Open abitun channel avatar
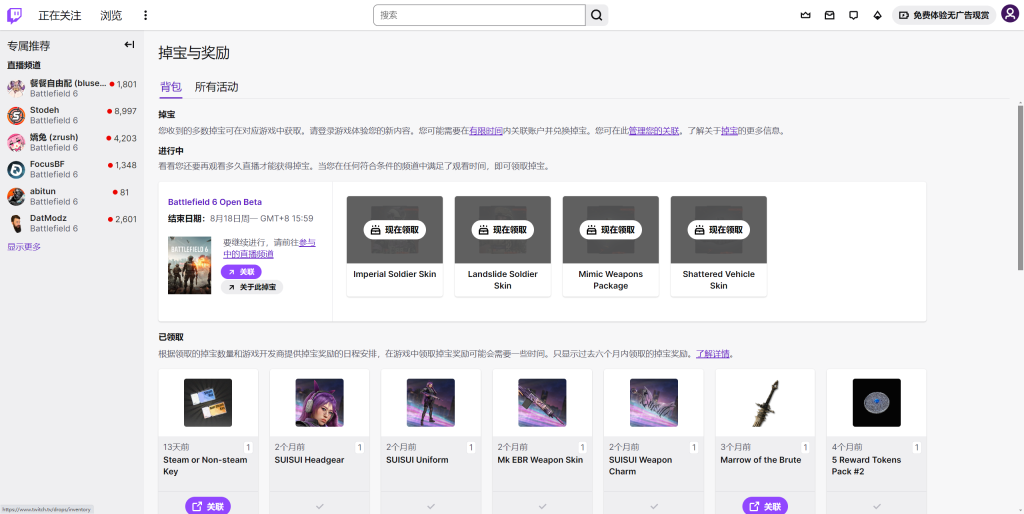The width and height of the screenshot is (1024, 514). (16, 196)
